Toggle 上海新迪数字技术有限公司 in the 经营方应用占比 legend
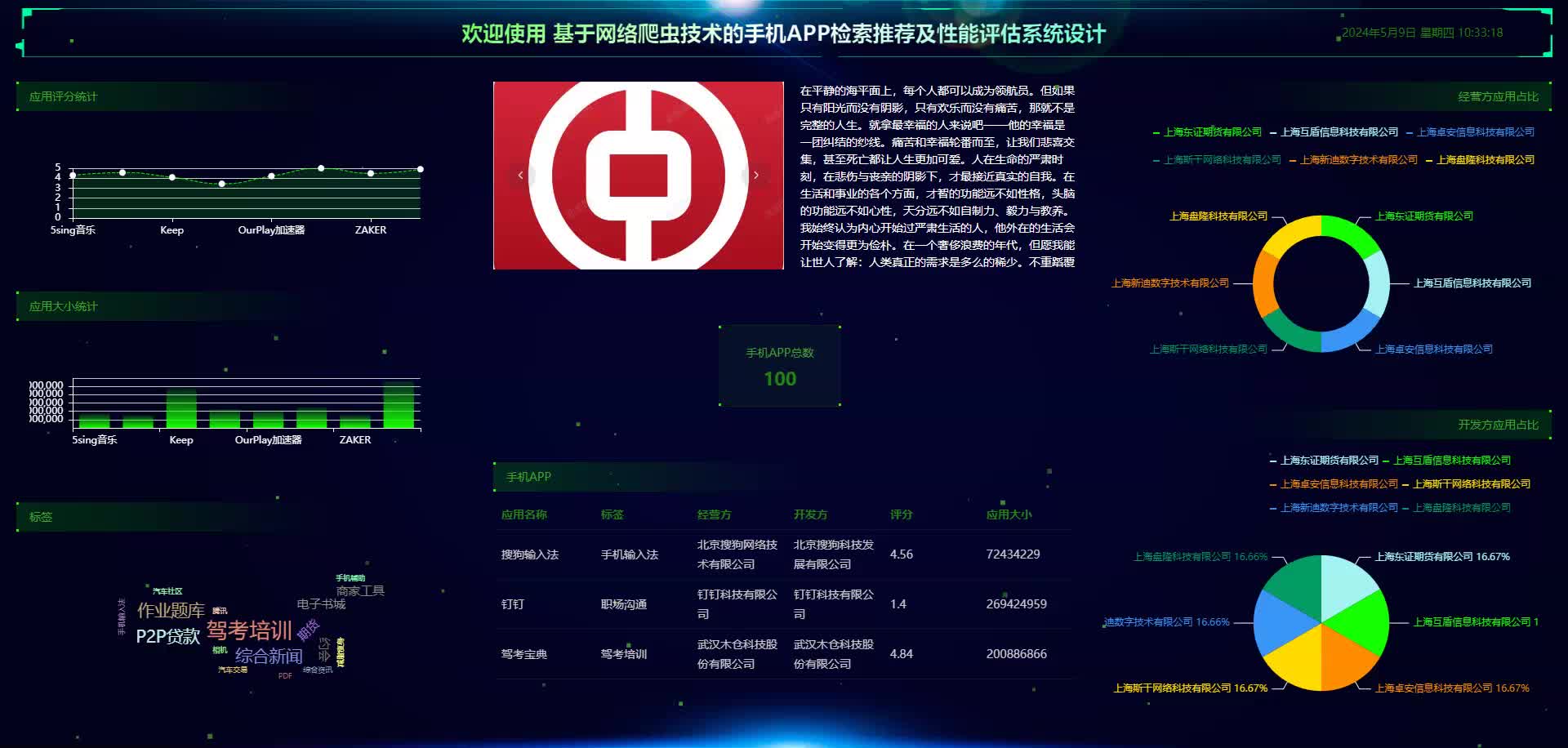Image resolution: width=1568 pixels, height=748 pixels. pos(1353,160)
